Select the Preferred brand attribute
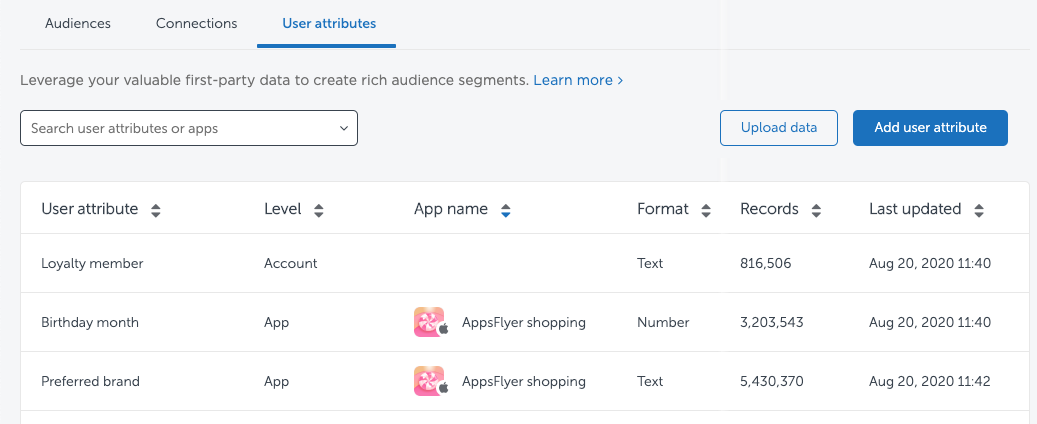Image resolution: width=1037 pixels, height=424 pixels. click(90, 381)
